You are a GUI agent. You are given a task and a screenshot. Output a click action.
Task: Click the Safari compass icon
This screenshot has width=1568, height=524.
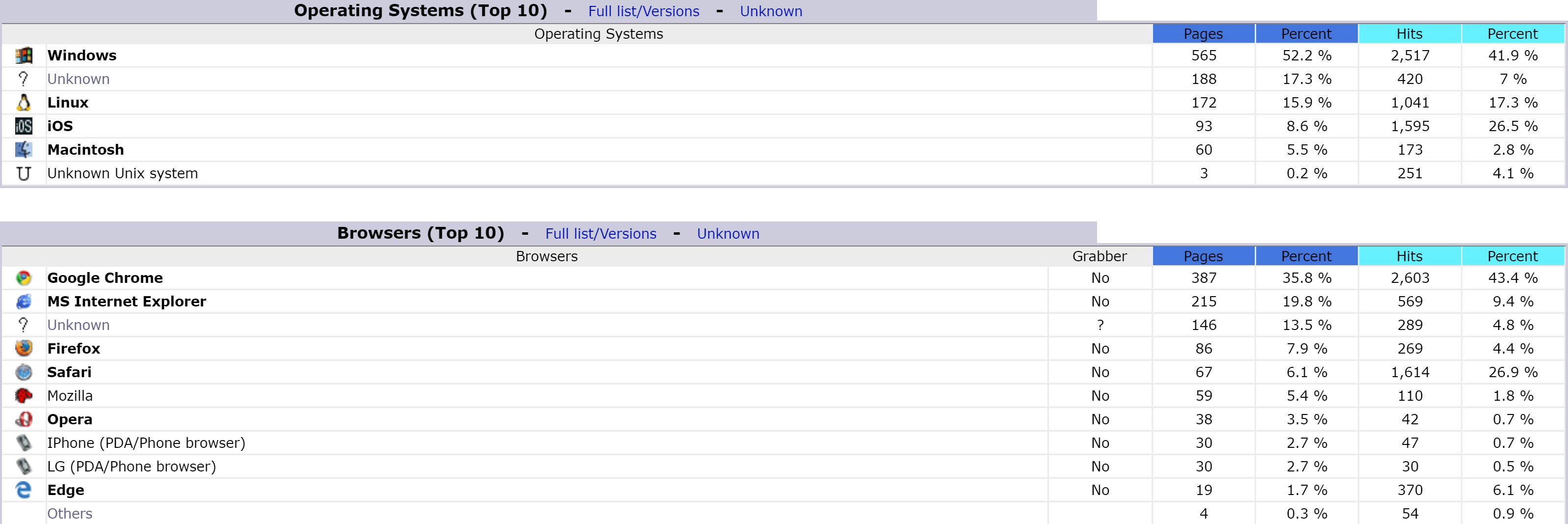click(x=24, y=372)
